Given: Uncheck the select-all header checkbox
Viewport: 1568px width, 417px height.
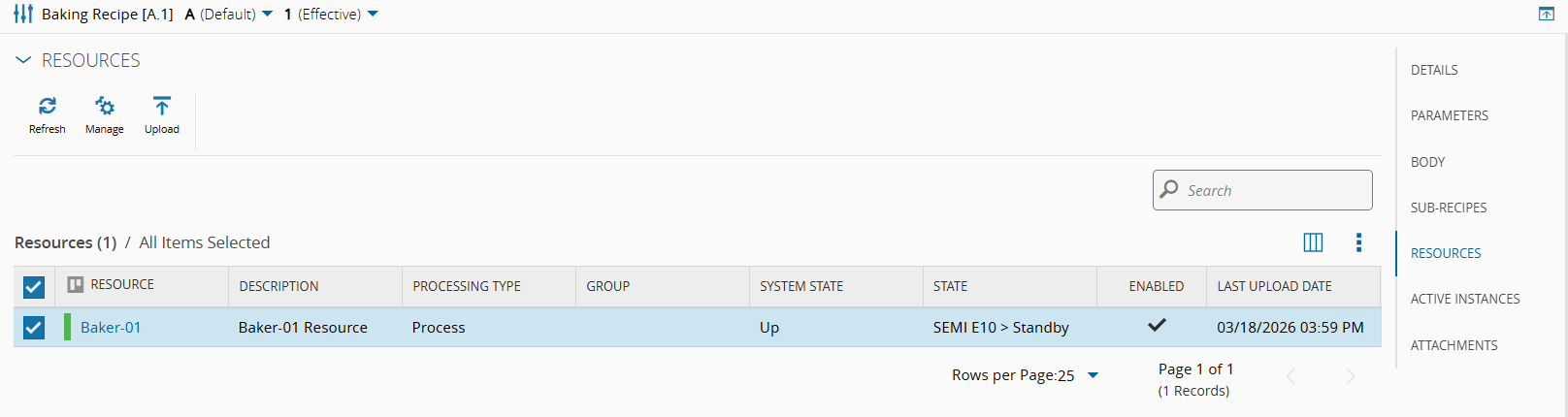Looking at the screenshot, I should pos(34,287).
